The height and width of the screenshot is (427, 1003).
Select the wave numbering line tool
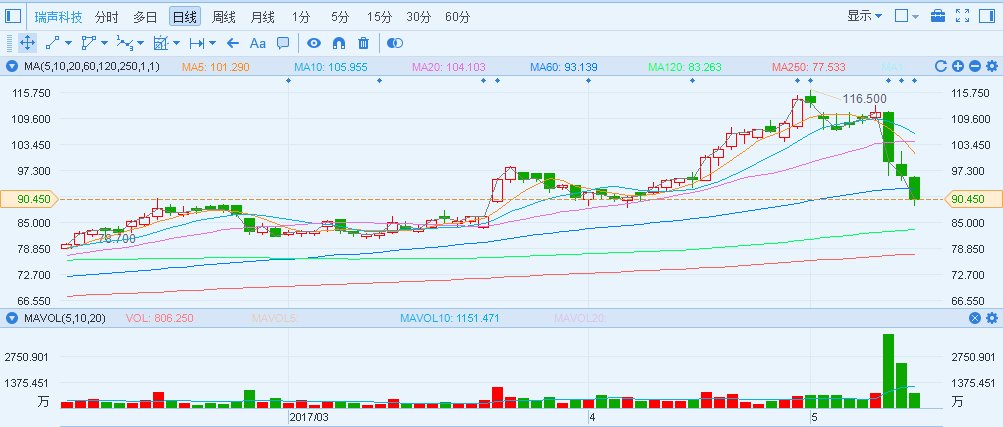coord(124,43)
